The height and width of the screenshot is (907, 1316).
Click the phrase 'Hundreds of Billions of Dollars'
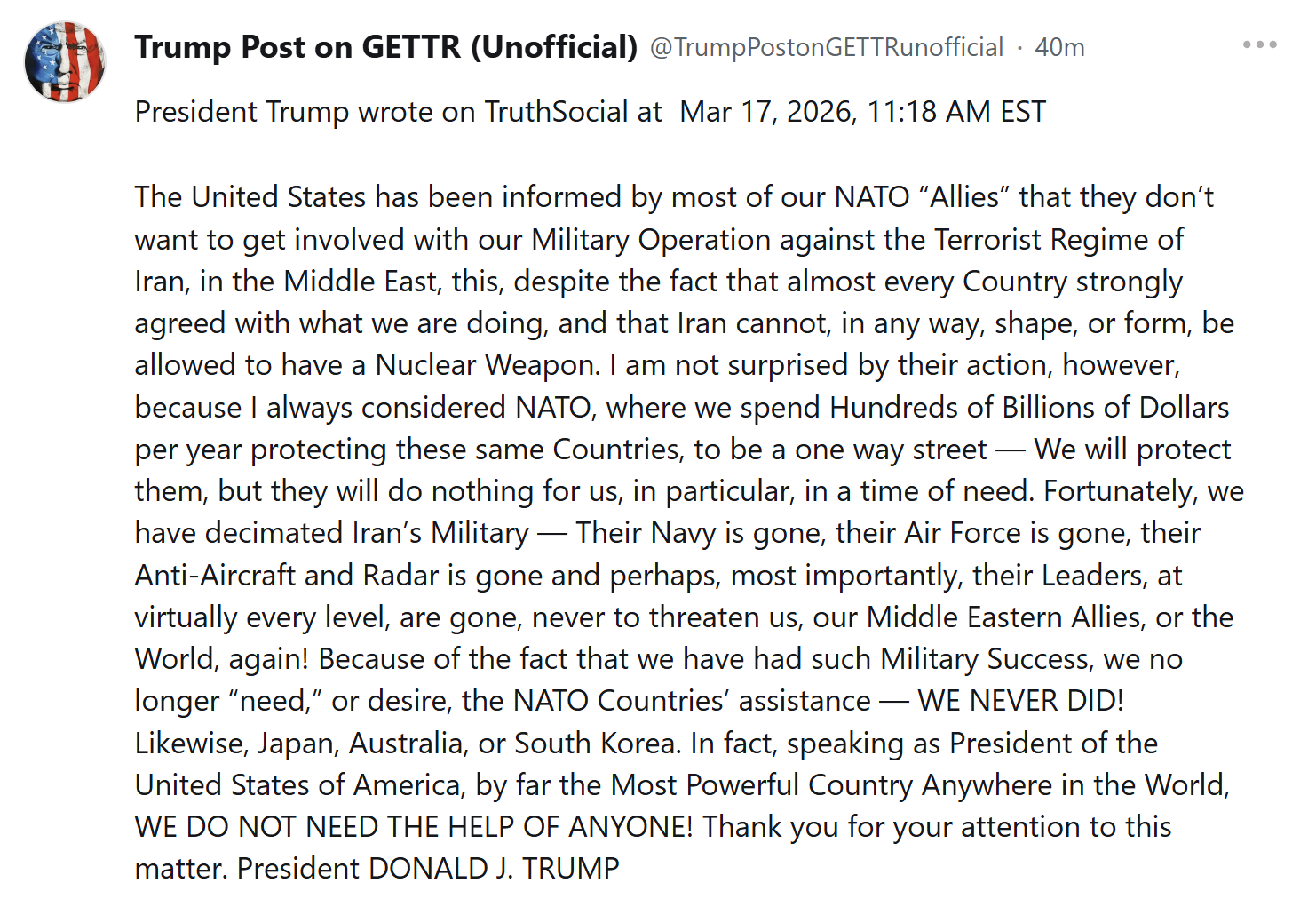click(1029, 408)
